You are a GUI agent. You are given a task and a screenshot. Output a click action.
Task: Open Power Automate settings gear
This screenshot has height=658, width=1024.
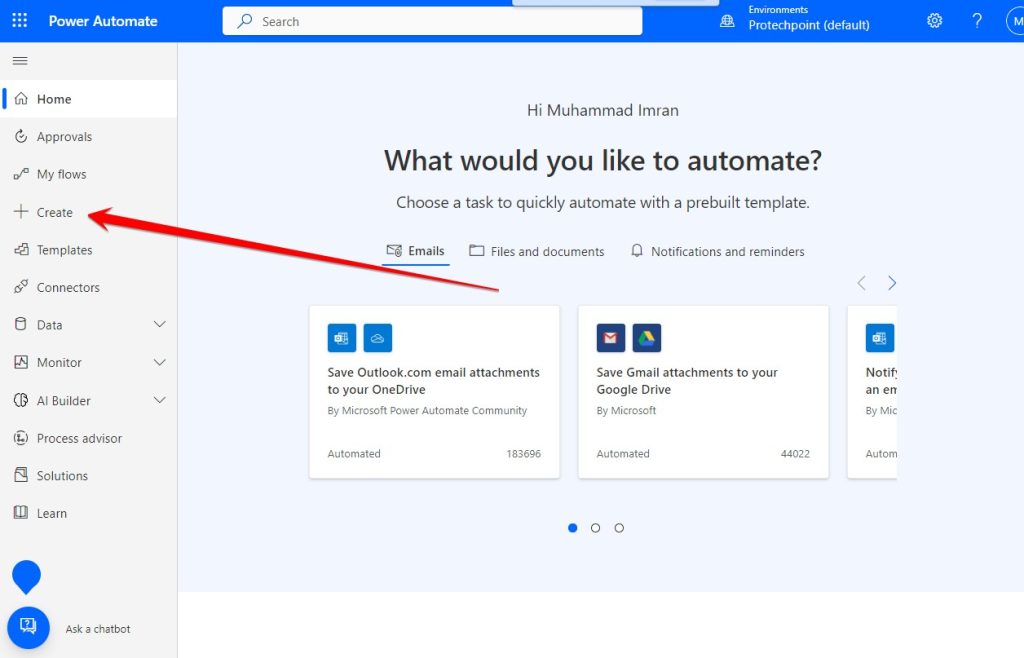[934, 20]
